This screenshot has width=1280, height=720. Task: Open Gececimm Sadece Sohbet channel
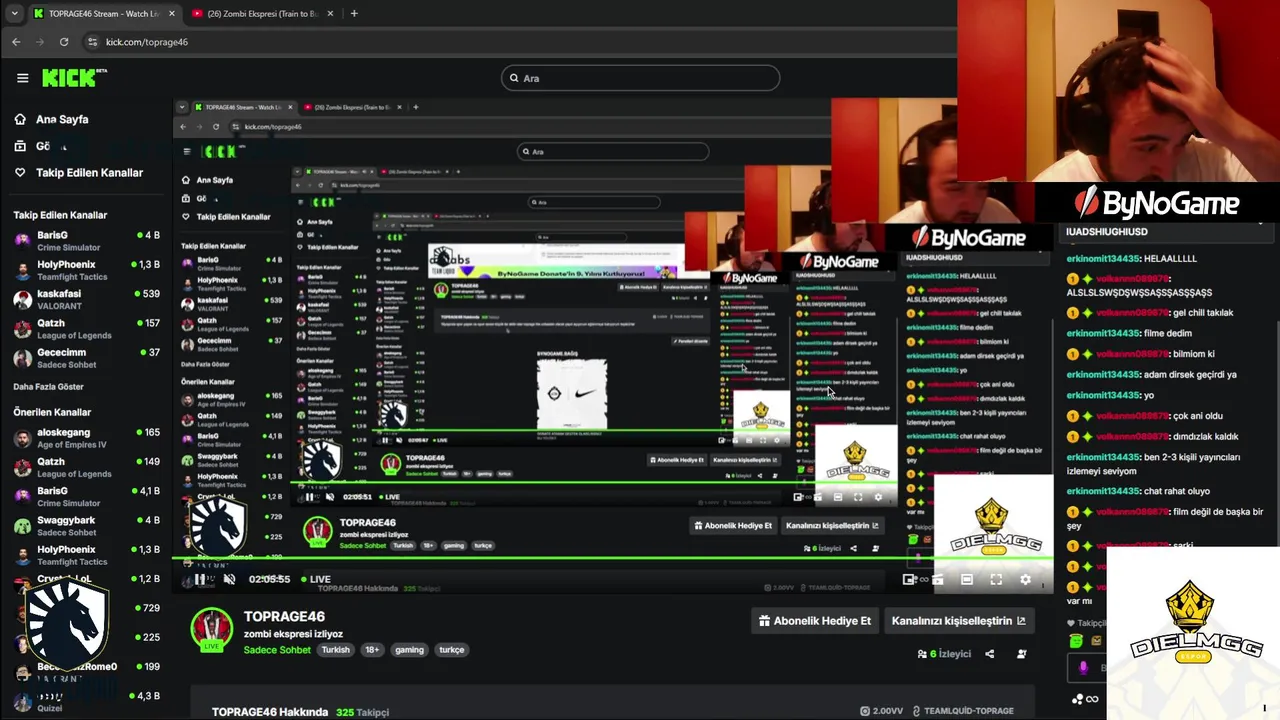[87, 358]
